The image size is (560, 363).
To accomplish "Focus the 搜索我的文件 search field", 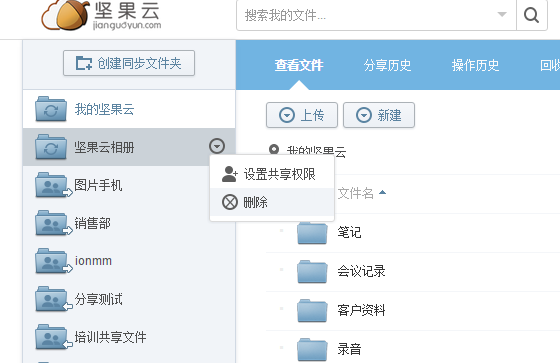I will click(366, 15).
